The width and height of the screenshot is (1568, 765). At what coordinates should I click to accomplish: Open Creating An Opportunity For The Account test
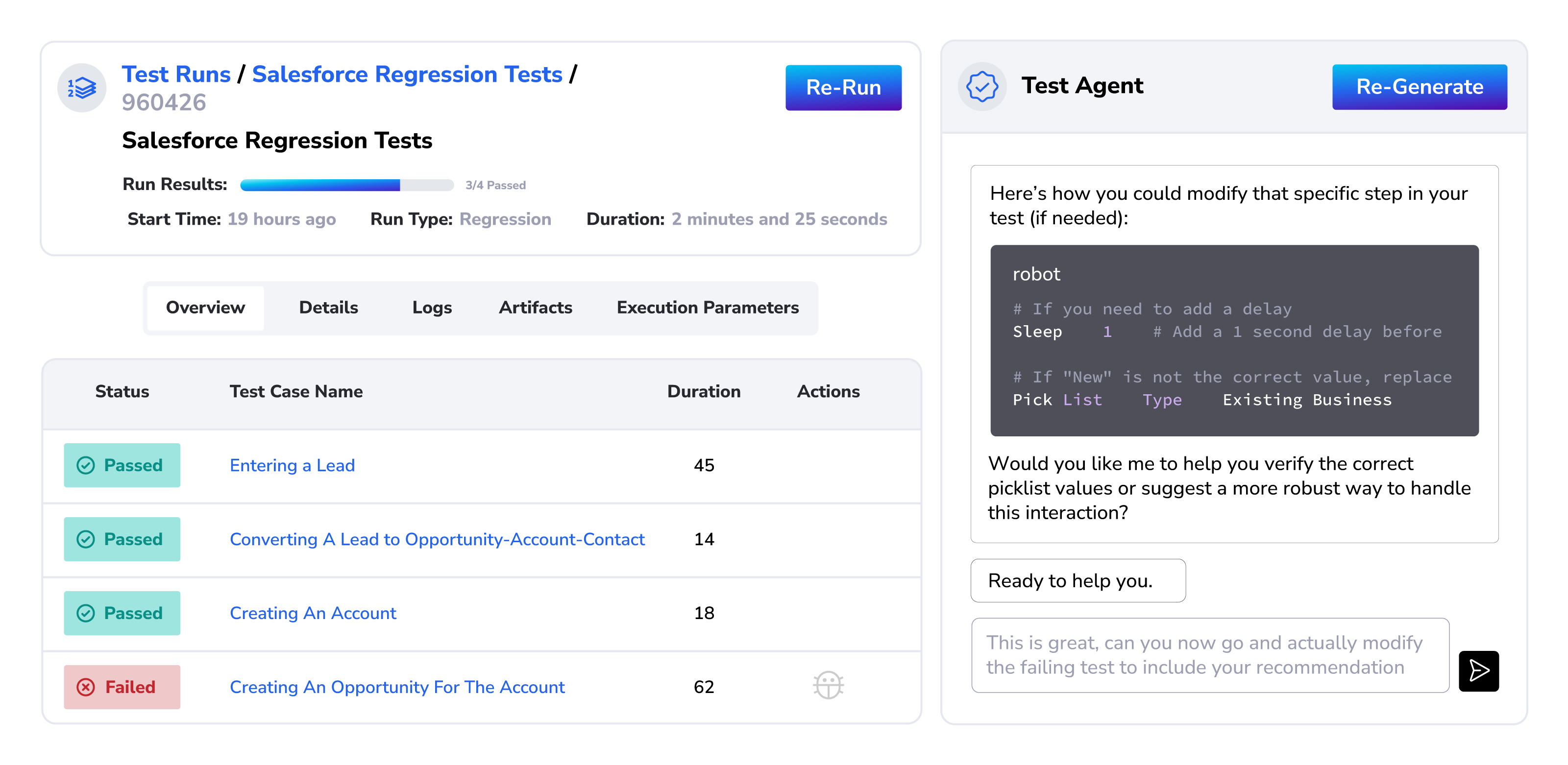point(397,687)
